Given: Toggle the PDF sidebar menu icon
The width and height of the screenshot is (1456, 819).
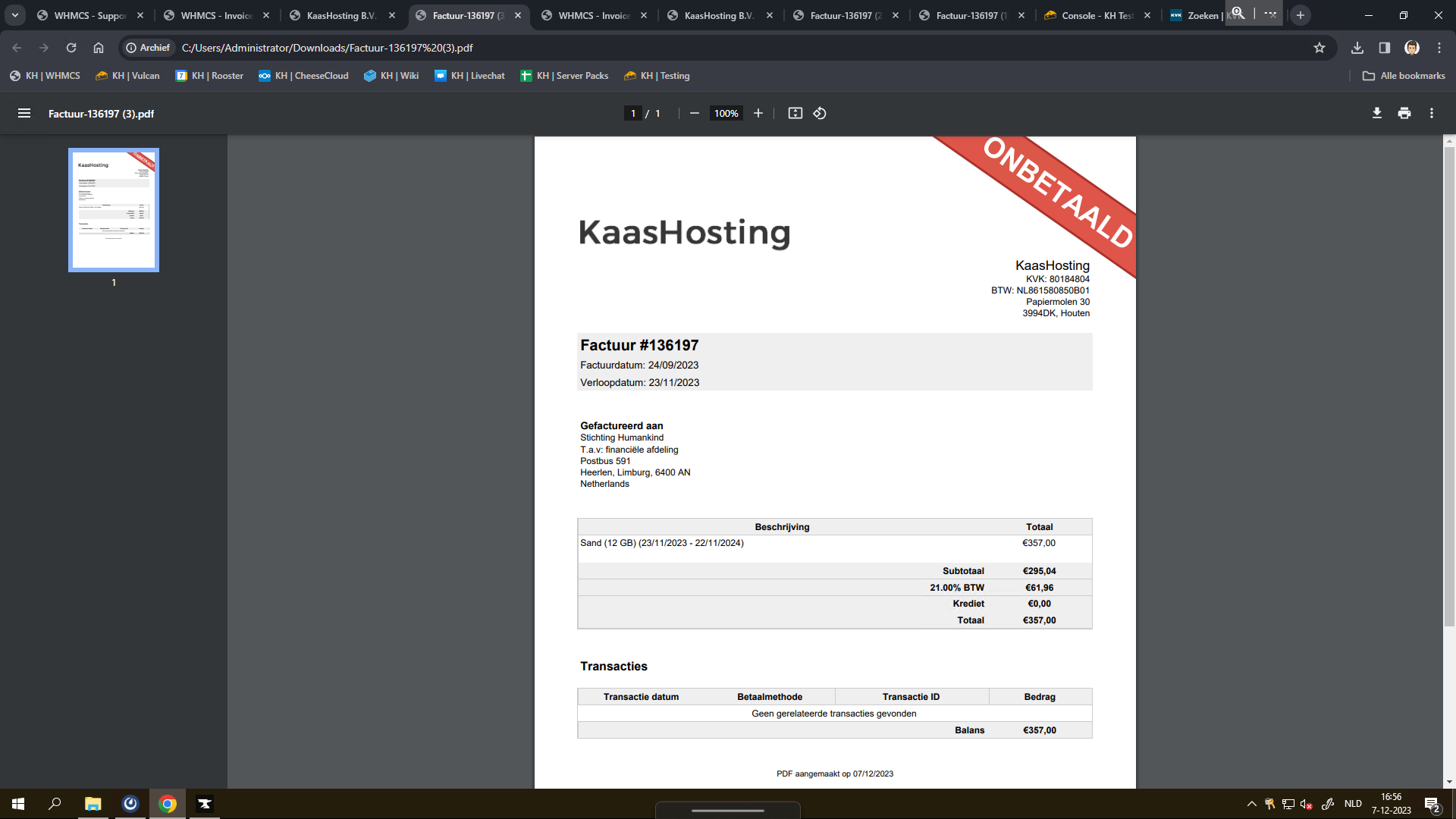Looking at the screenshot, I should click(24, 113).
